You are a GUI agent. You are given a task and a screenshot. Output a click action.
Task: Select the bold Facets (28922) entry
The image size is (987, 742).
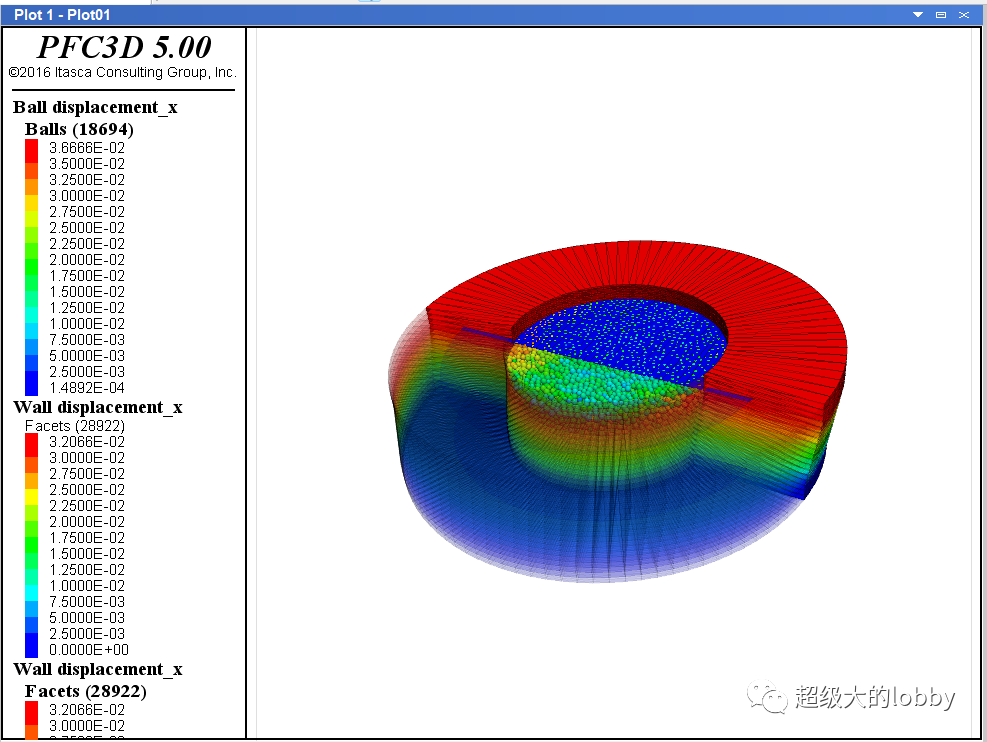coord(86,692)
